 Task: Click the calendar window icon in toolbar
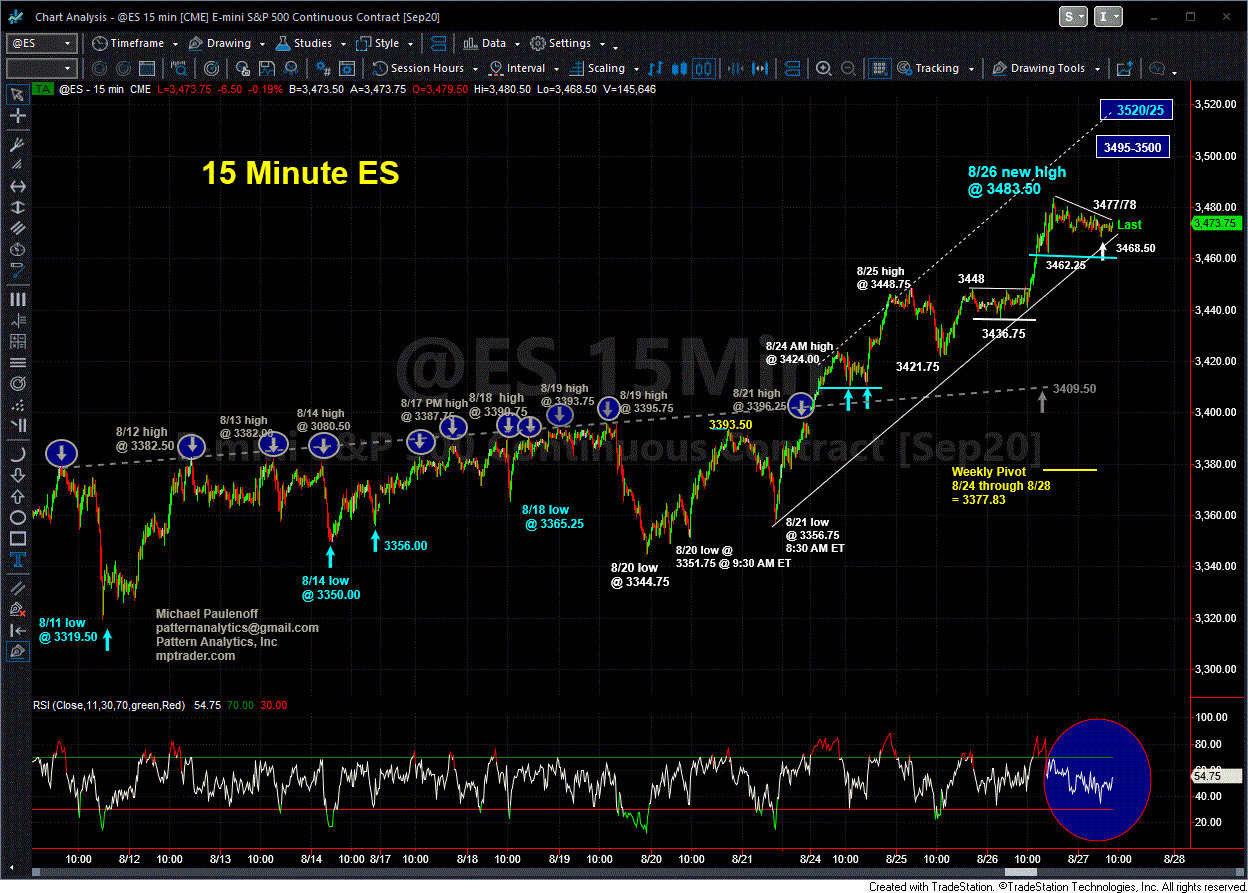(148, 68)
